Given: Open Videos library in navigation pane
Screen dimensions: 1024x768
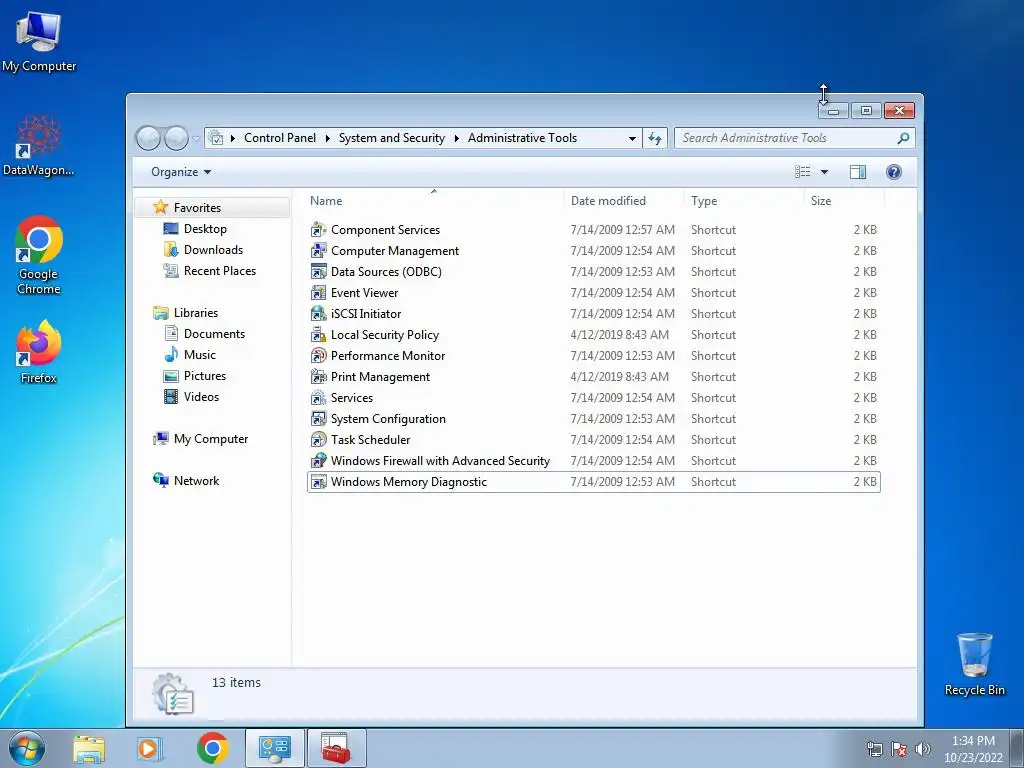Looking at the screenshot, I should coord(200,396).
